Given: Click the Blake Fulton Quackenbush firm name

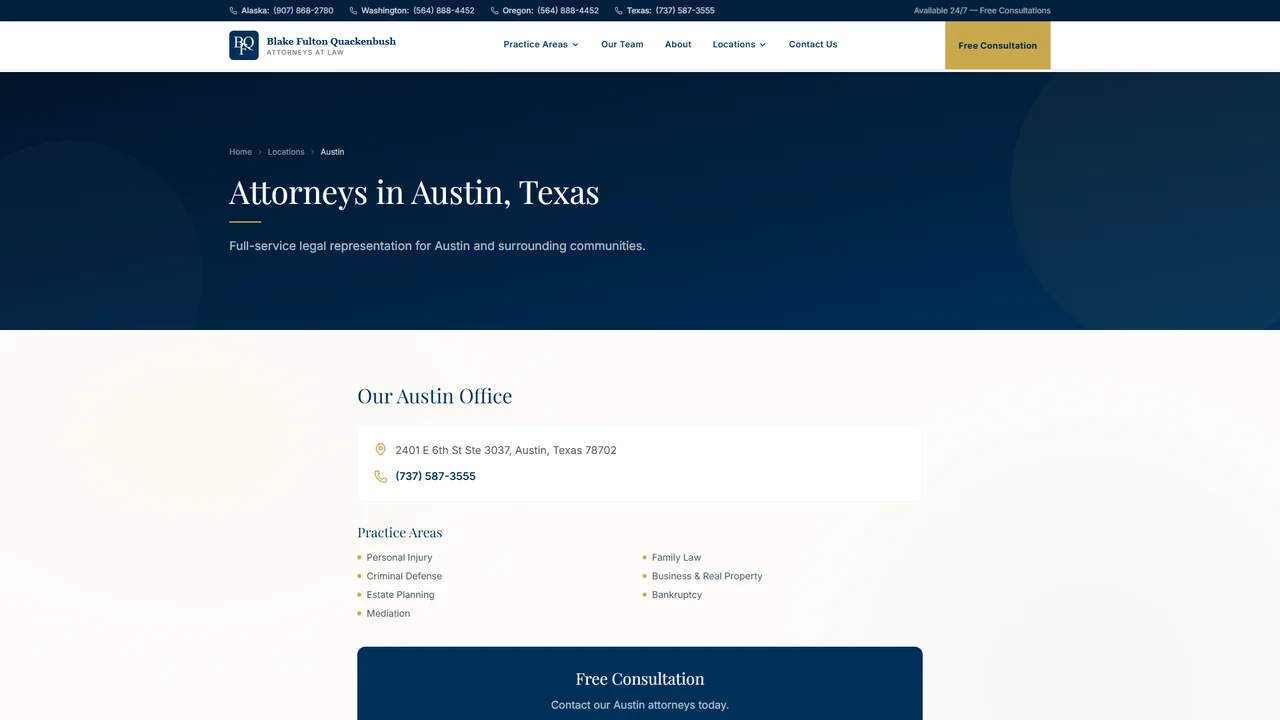Looking at the screenshot, I should point(331,41).
